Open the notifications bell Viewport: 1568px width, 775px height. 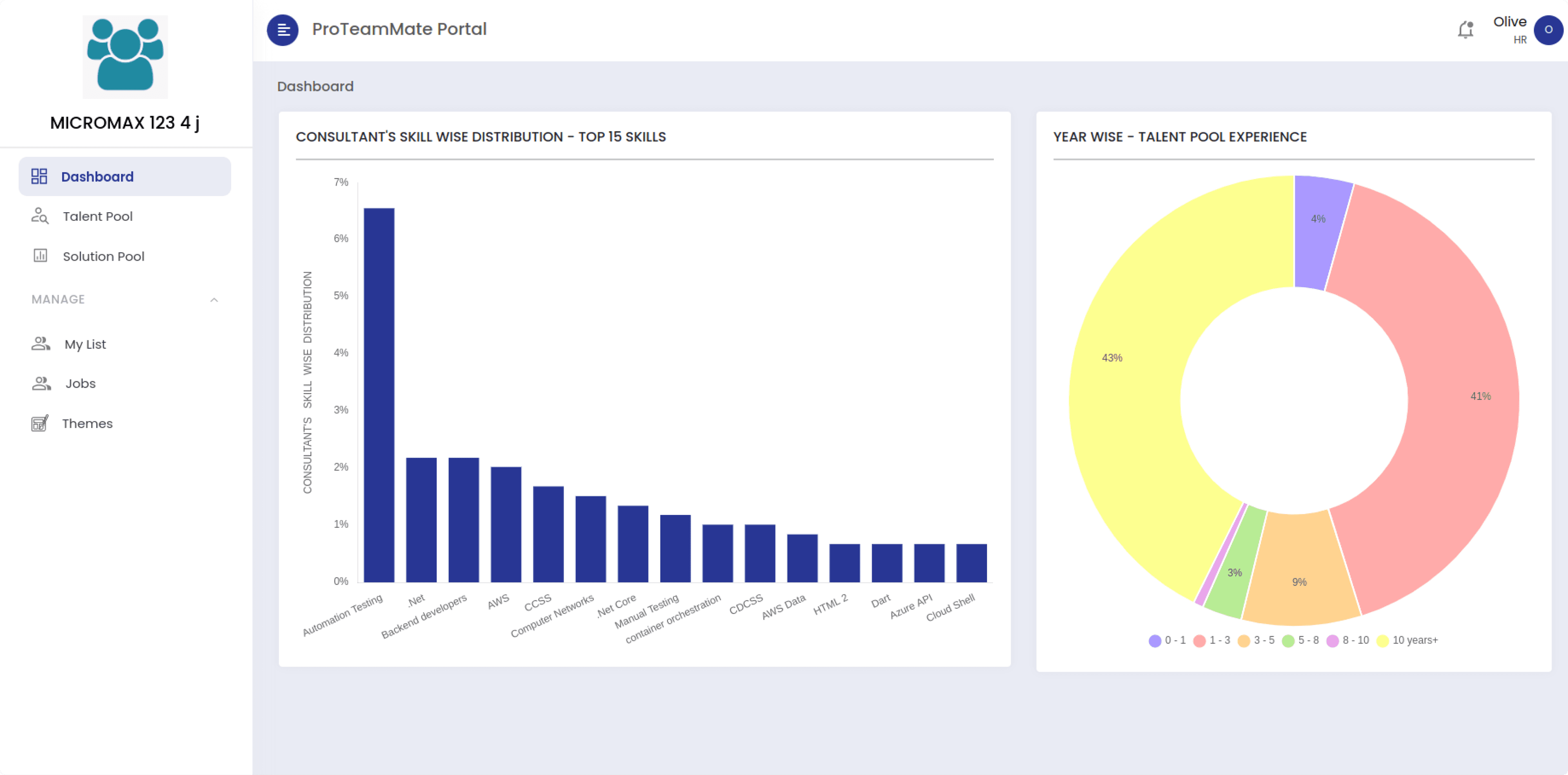[1465, 29]
